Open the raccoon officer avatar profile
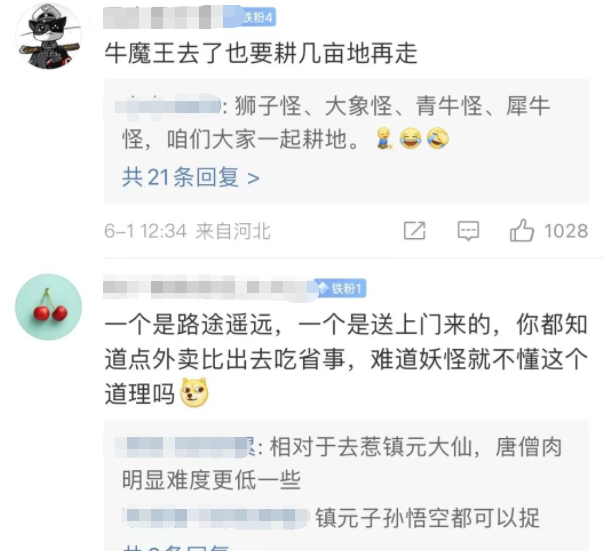 click(x=49, y=36)
